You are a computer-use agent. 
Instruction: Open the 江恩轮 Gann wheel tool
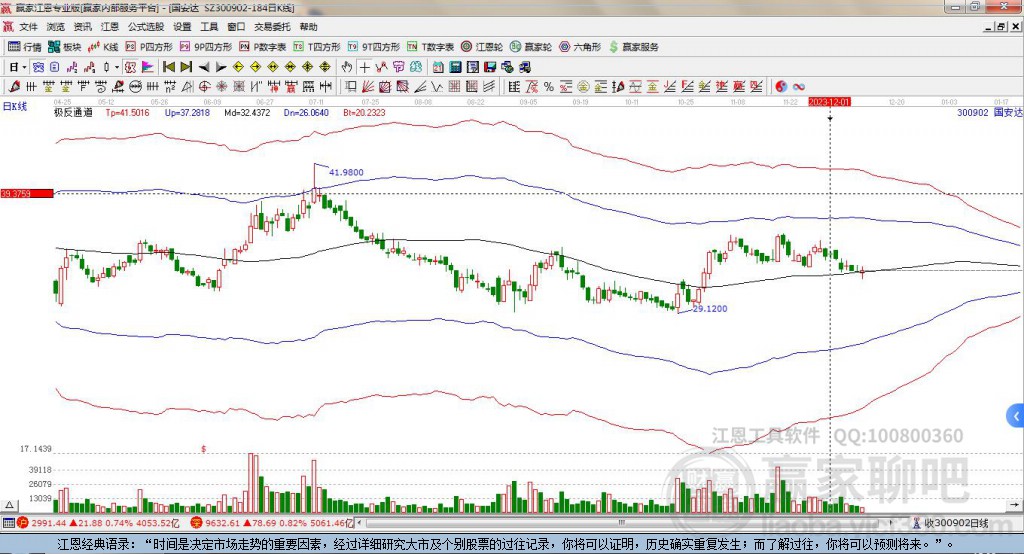point(482,47)
